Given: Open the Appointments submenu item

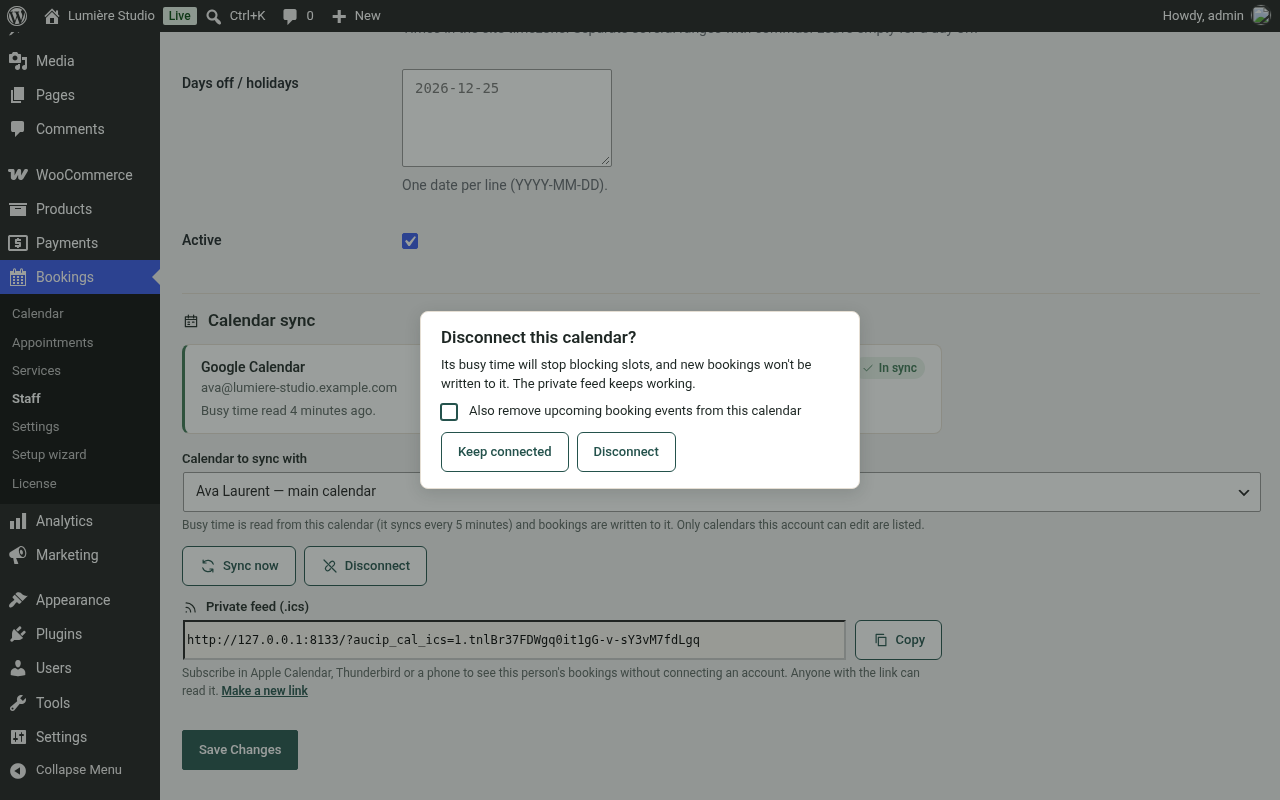Looking at the screenshot, I should point(53,342).
